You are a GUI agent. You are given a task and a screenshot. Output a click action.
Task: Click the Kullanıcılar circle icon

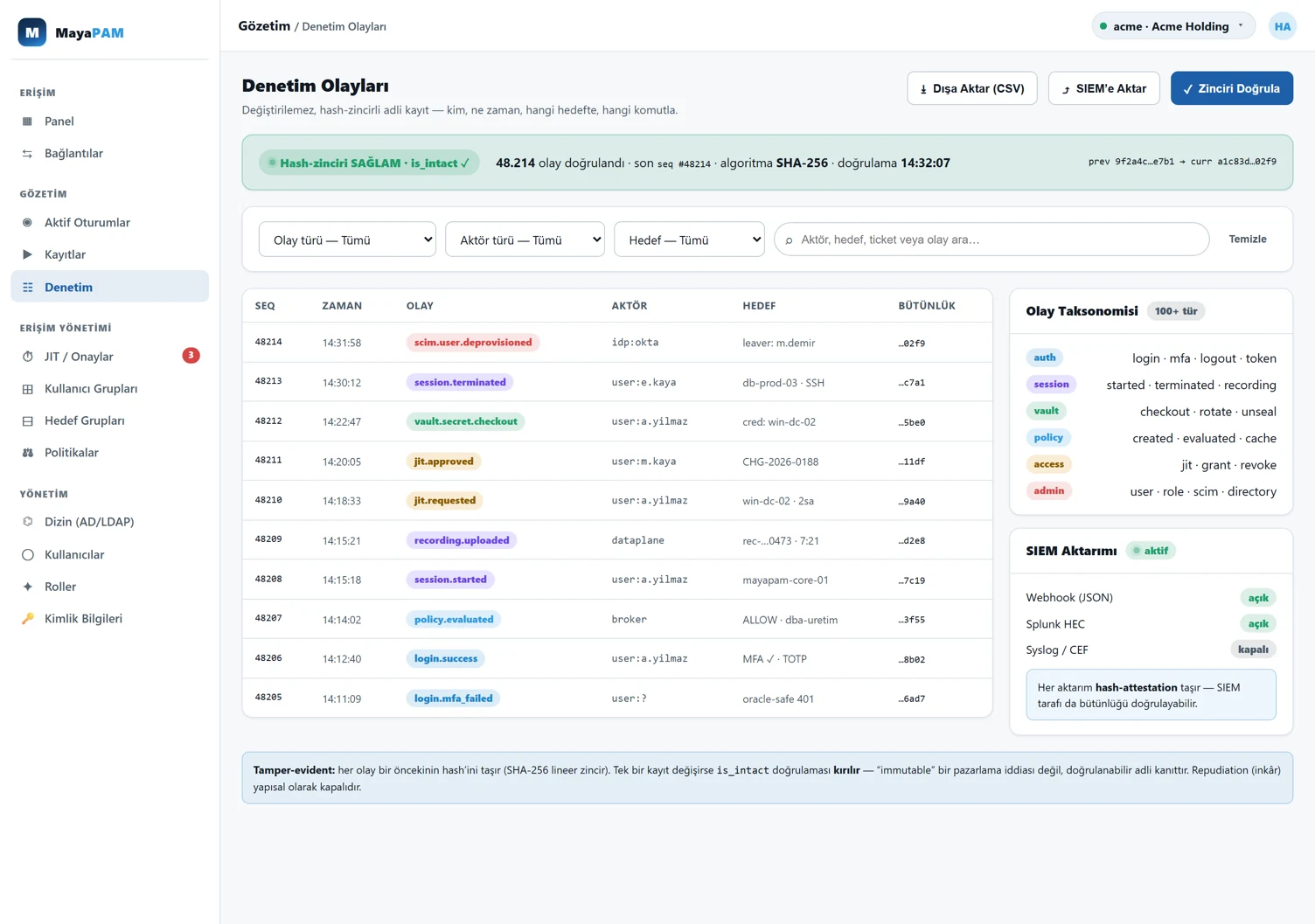point(27,555)
